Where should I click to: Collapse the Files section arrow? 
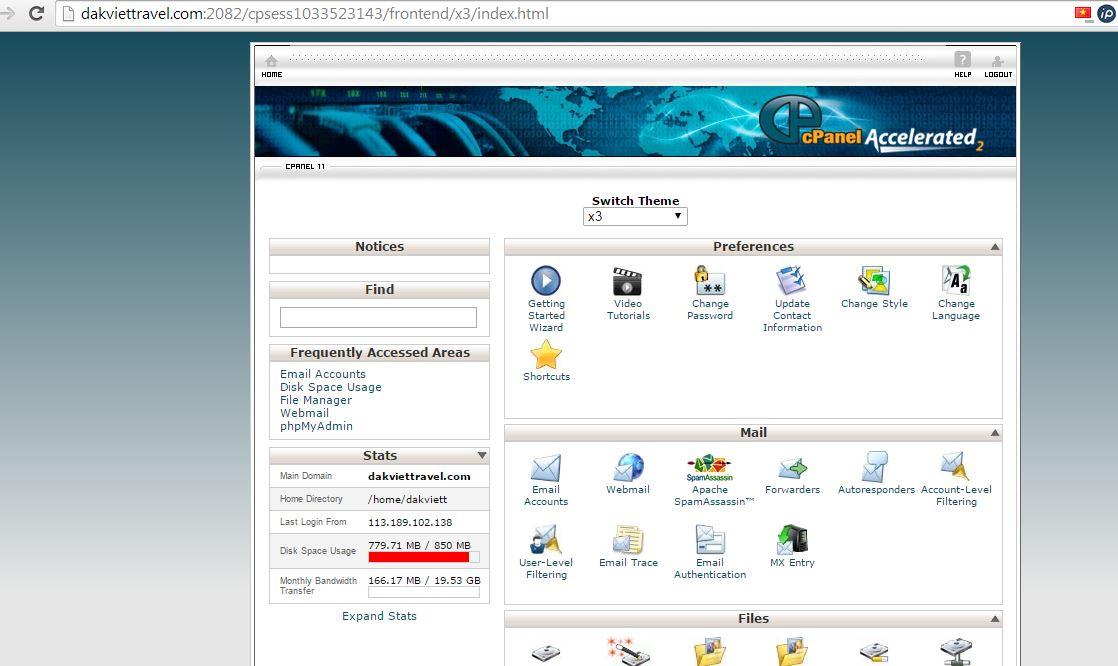[x=995, y=619]
